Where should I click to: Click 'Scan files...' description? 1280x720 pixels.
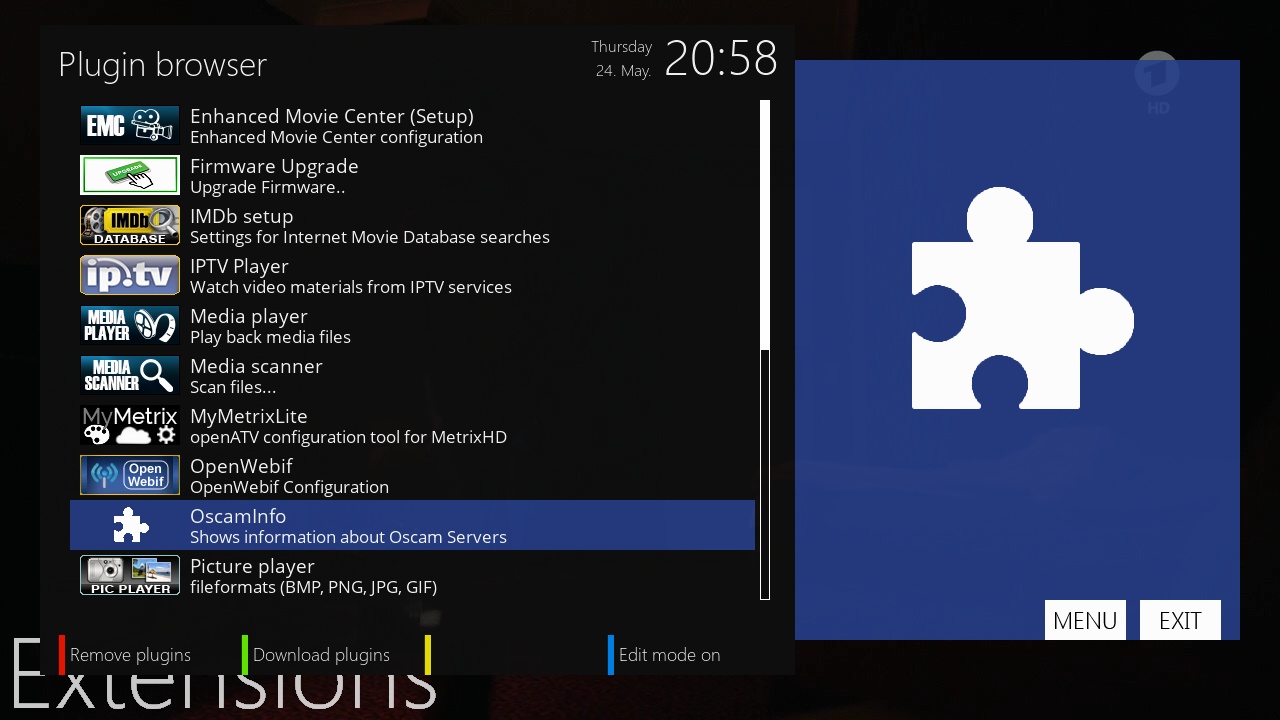[233, 388]
